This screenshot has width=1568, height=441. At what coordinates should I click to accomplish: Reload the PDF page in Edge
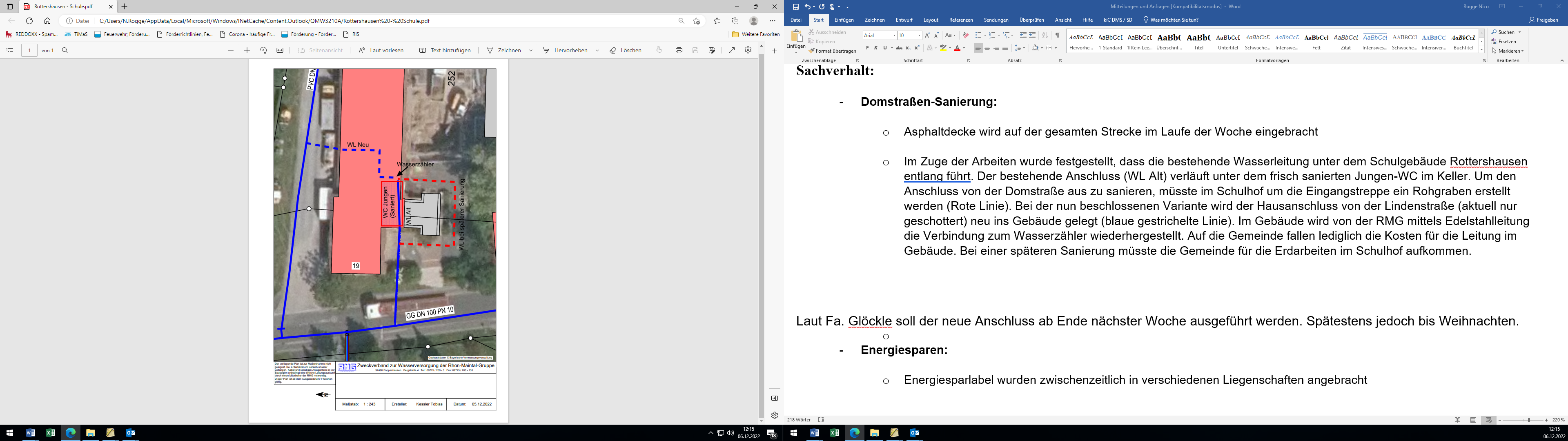[29, 21]
